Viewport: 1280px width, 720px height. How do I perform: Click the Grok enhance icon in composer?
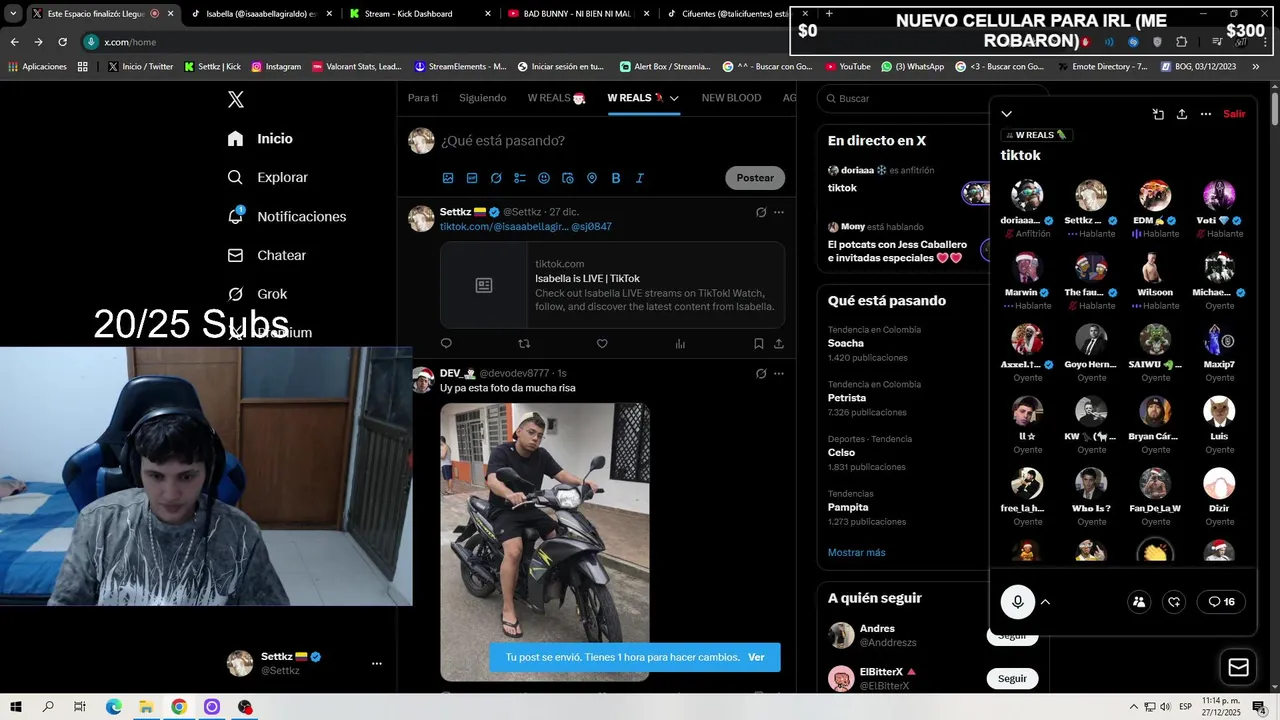(x=496, y=178)
